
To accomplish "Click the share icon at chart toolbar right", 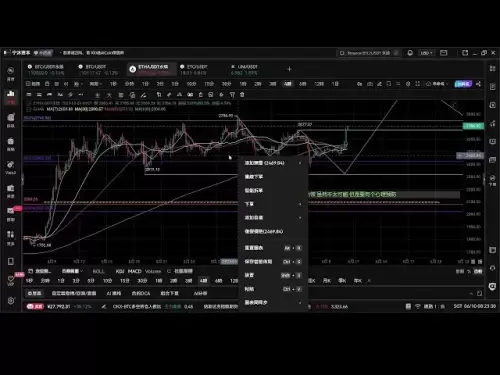I will (x=478, y=84).
